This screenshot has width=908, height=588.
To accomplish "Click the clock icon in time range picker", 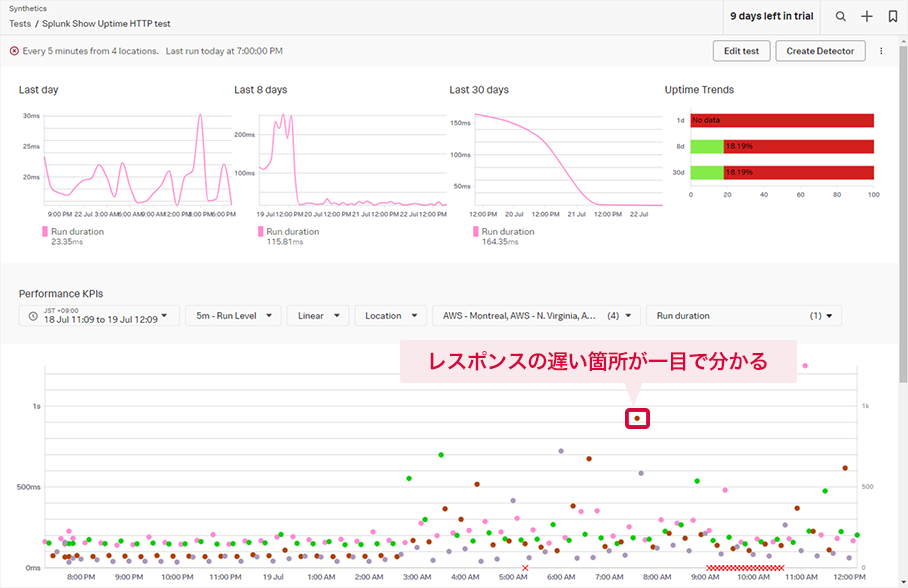I will pyautogui.click(x=33, y=316).
